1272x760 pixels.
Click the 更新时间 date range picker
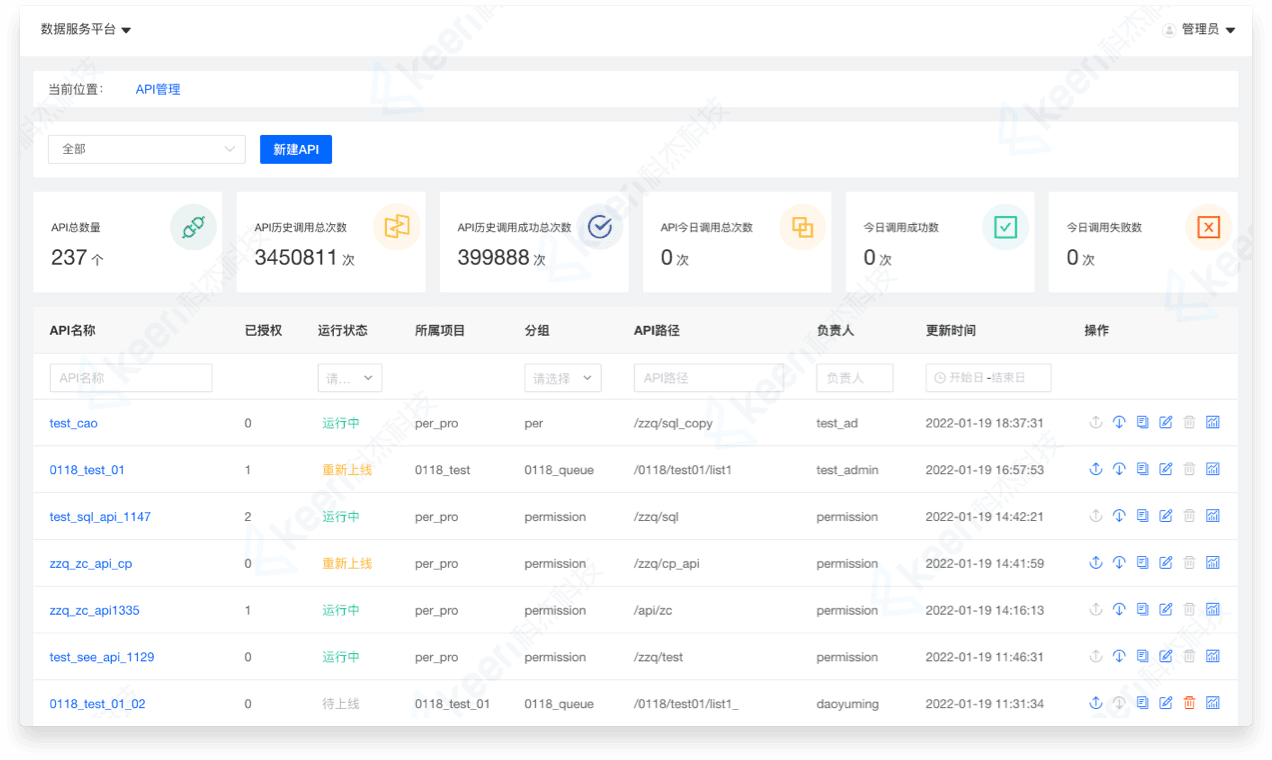pyautogui.click(x=988, y=378)
